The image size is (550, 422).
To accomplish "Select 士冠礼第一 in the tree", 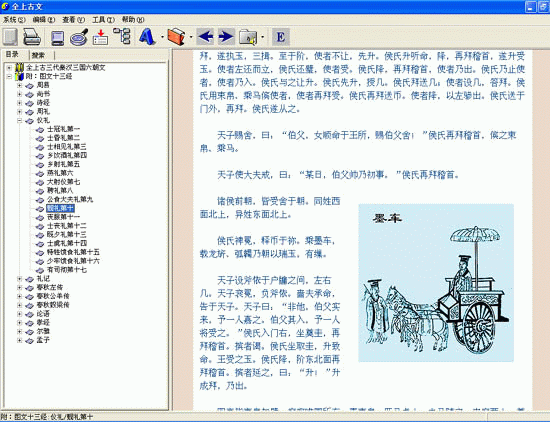I will 63,129.
